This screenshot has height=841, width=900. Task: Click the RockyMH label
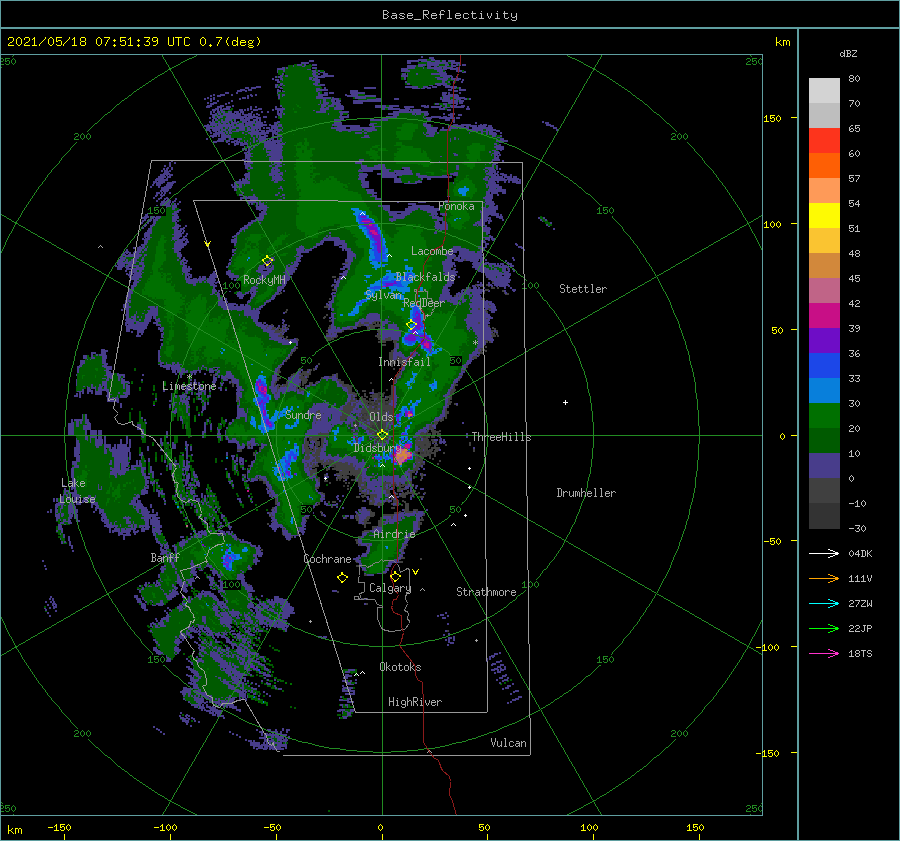click(x=264, y=280)
